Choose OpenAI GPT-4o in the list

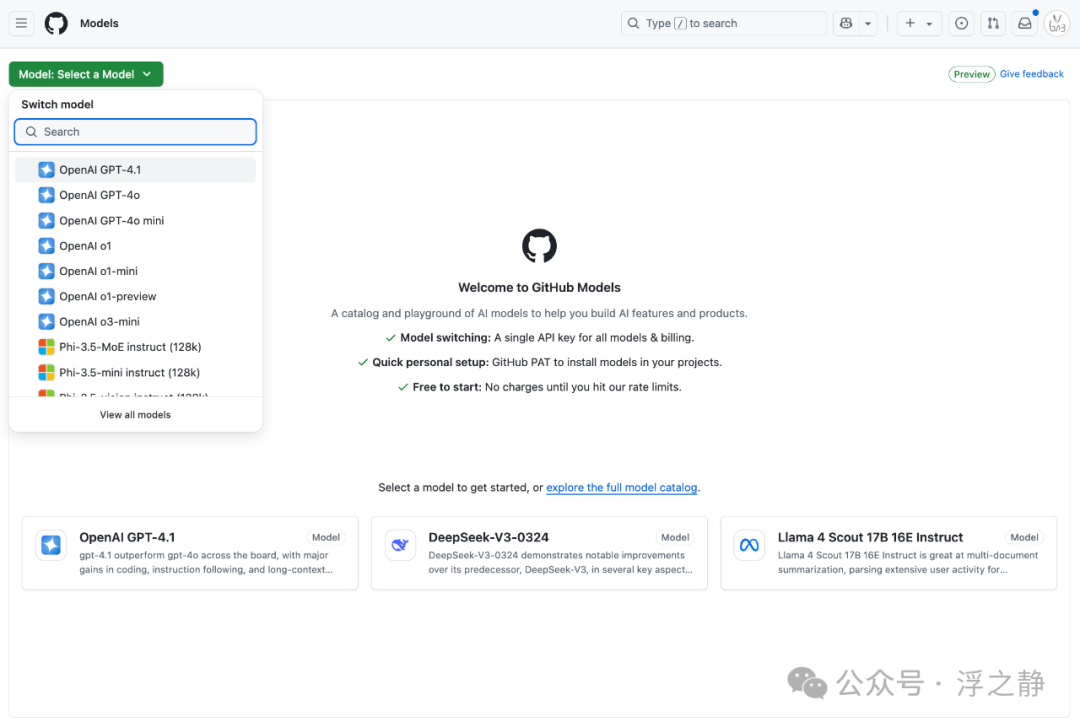(135, 196)
